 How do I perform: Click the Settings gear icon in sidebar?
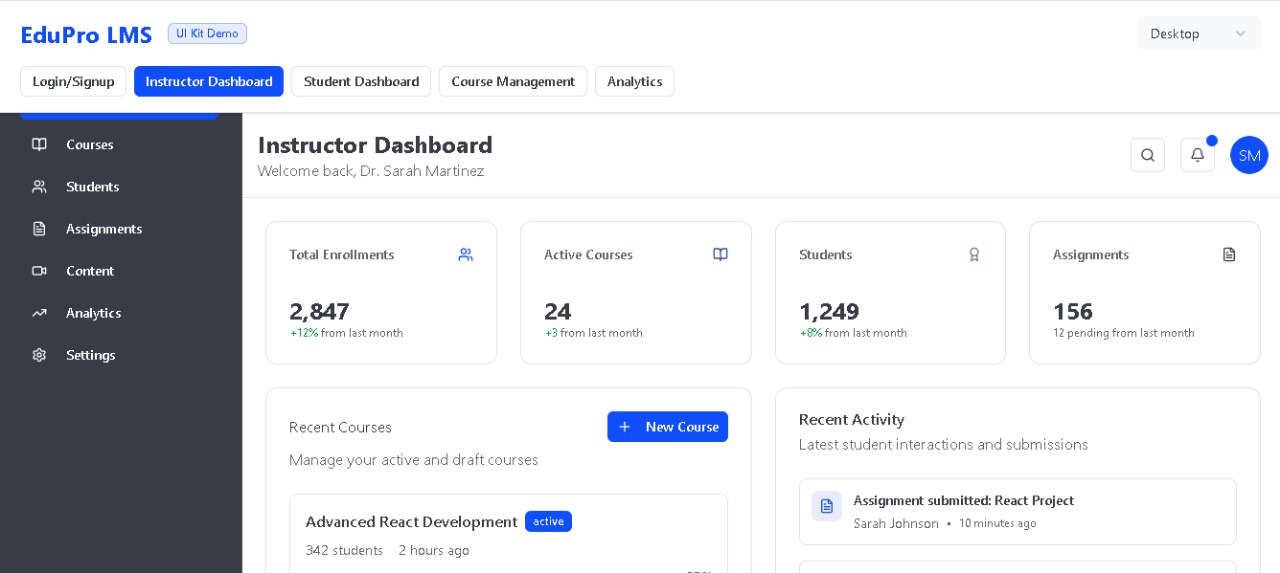pyautogui.click(x=39, y=355)
